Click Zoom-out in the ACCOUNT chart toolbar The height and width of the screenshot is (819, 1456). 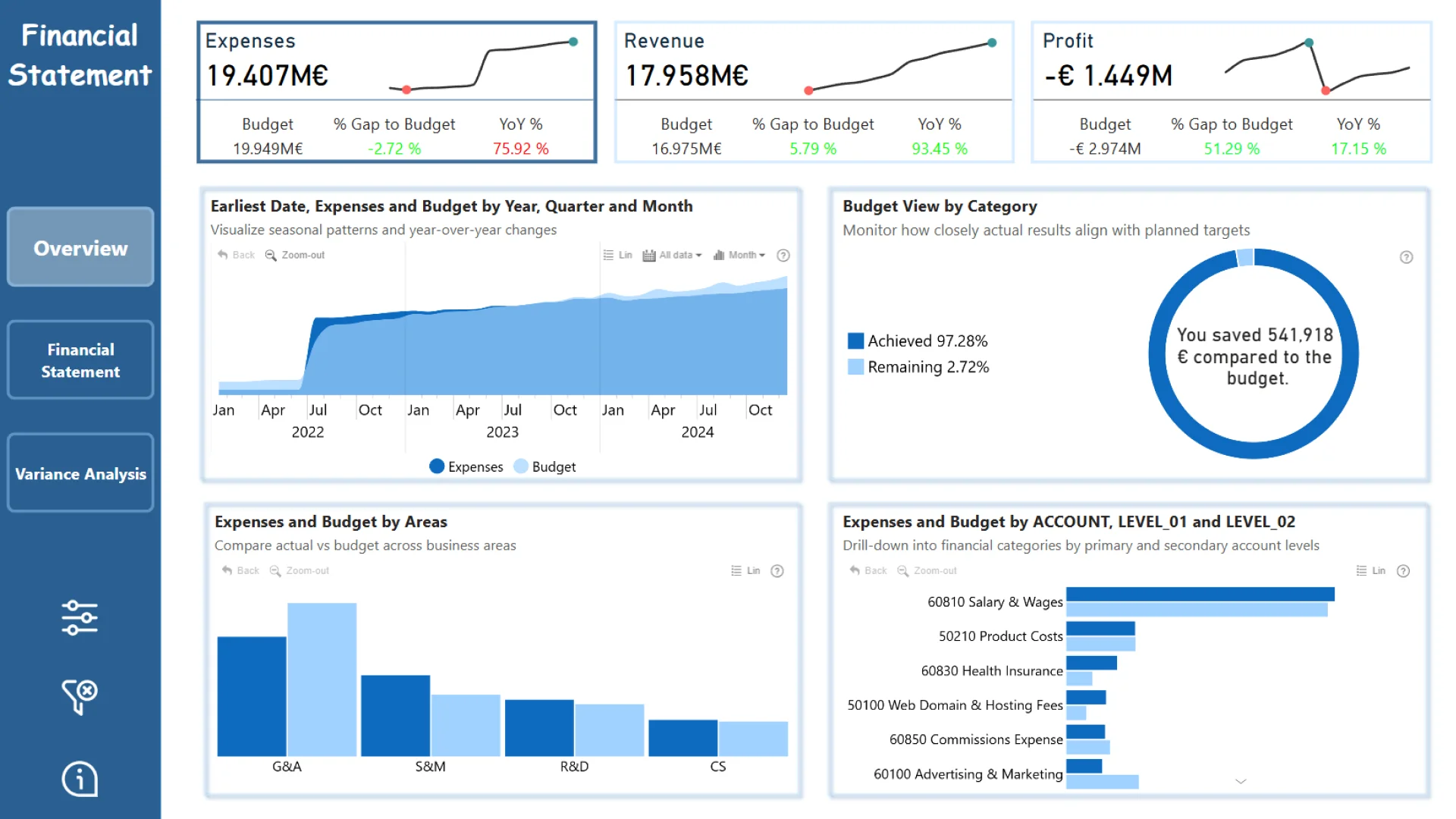927,570
